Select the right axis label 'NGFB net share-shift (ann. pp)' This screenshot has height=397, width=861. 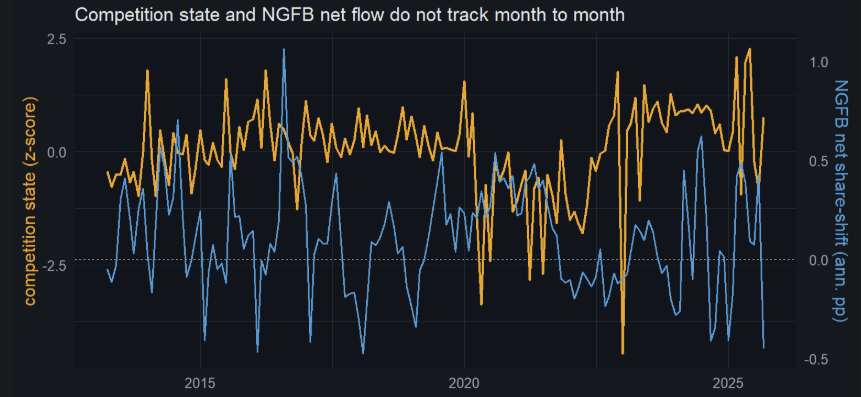click(841, 202)
